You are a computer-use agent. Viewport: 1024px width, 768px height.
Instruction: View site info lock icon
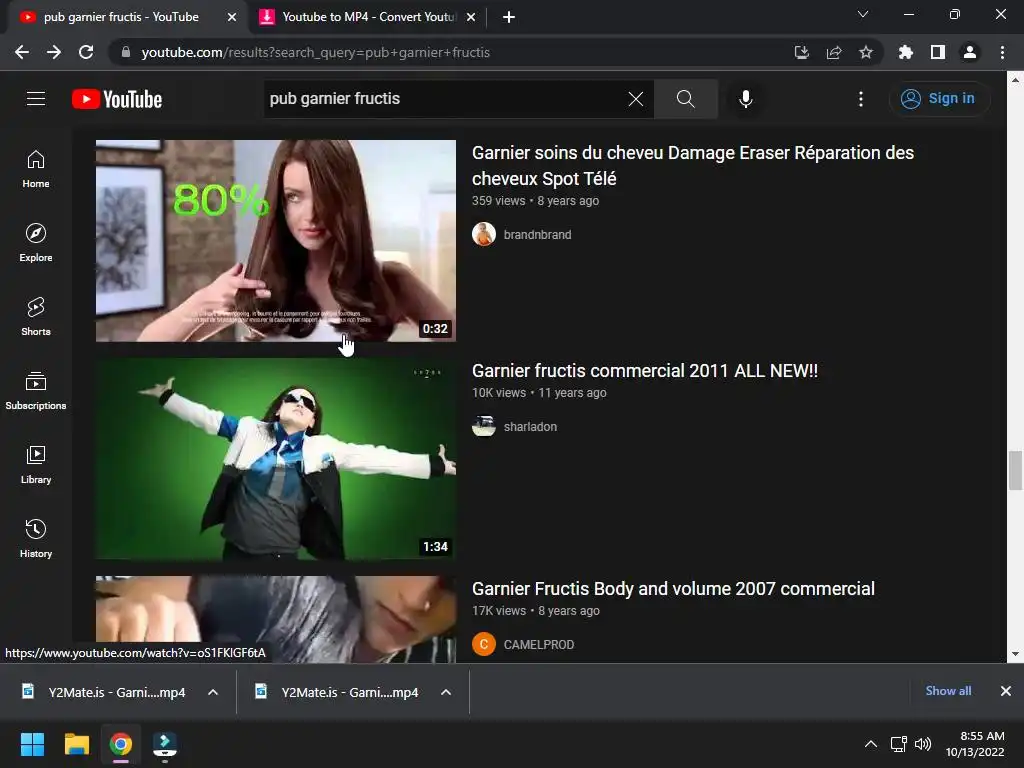126,52
